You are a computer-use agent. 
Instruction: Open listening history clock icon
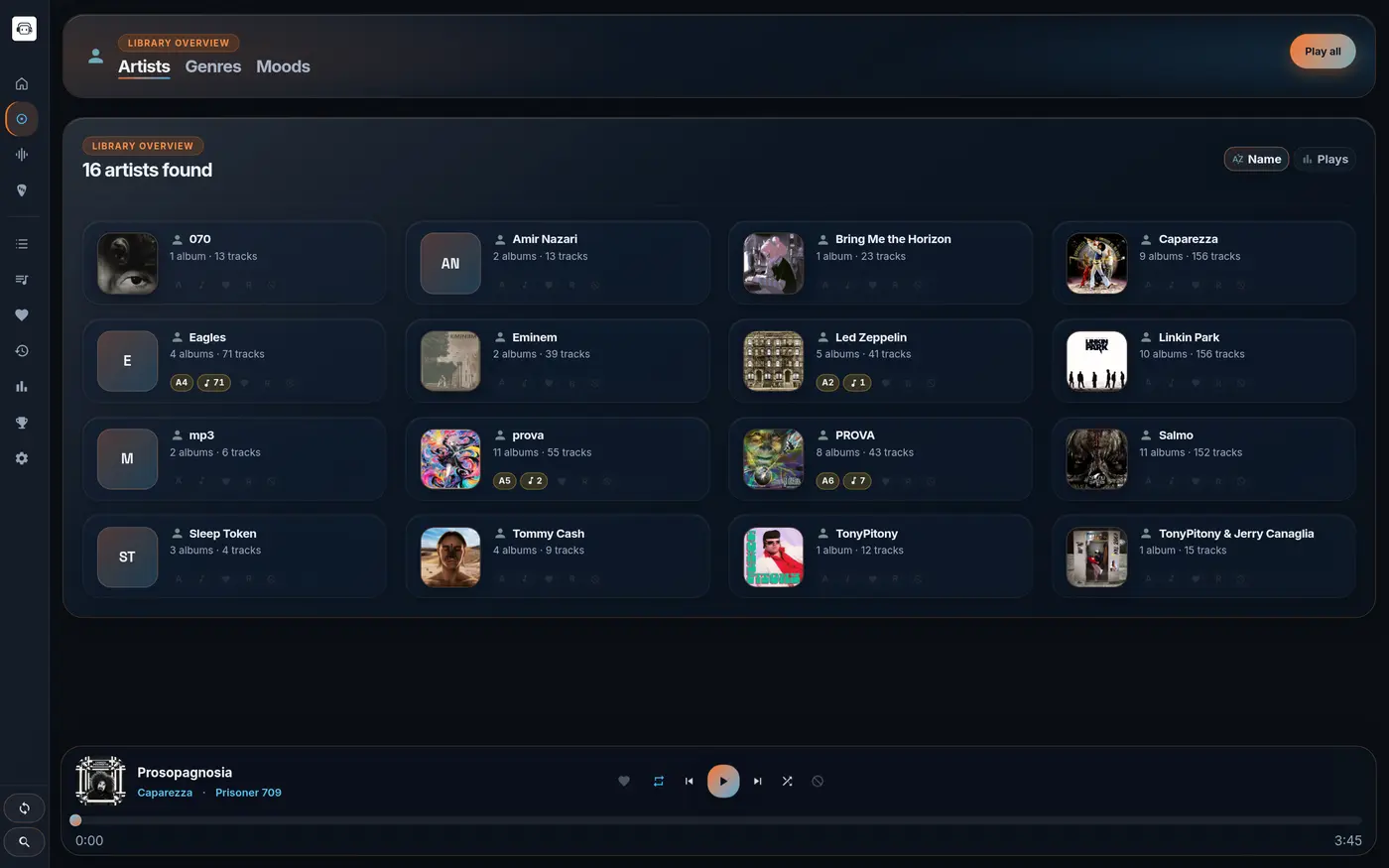coord(22,351)
